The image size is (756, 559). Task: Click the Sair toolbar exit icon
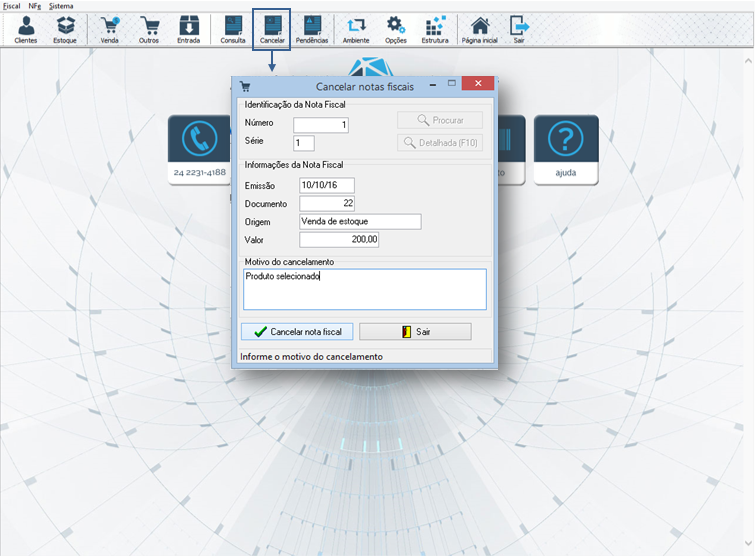(519, 30)
